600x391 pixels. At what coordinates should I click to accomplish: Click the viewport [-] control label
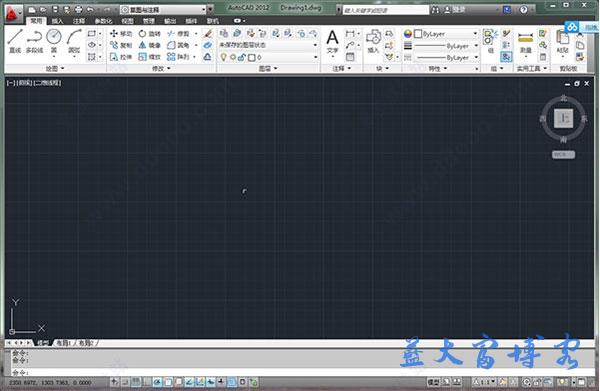(x=11, y=83)
